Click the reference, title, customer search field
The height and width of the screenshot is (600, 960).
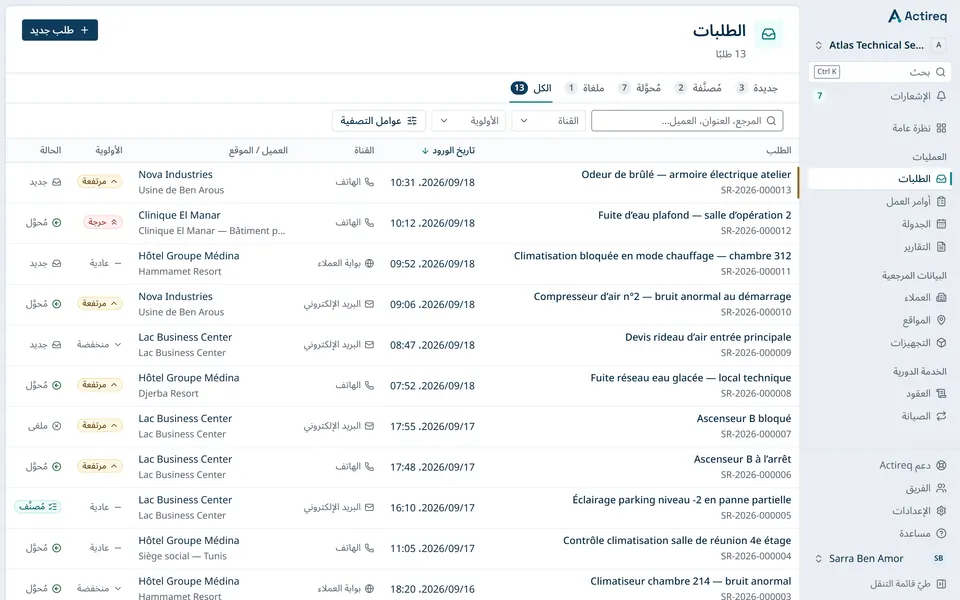pos(687,121)
